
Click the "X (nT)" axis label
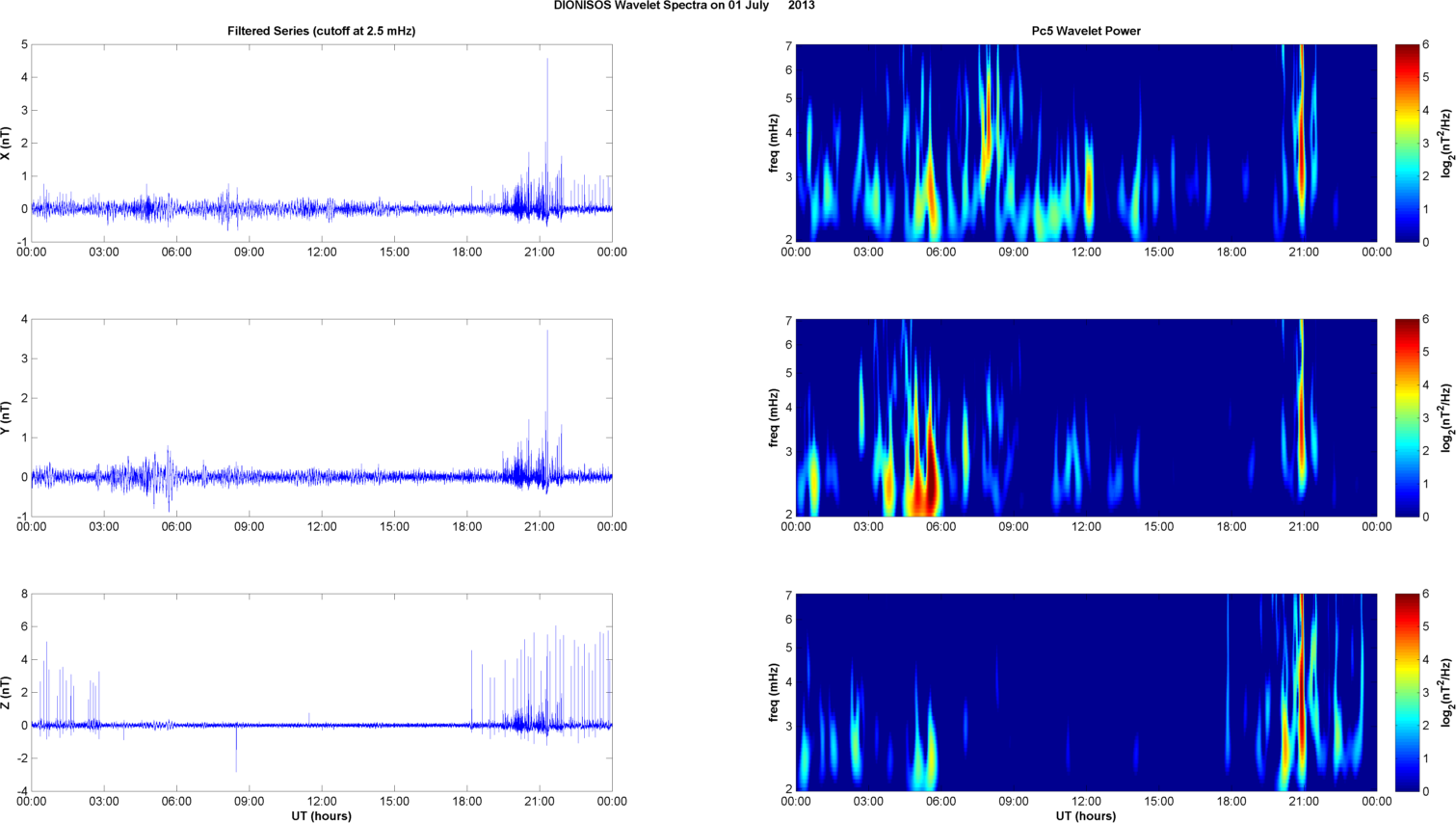(x=7, y=144)
